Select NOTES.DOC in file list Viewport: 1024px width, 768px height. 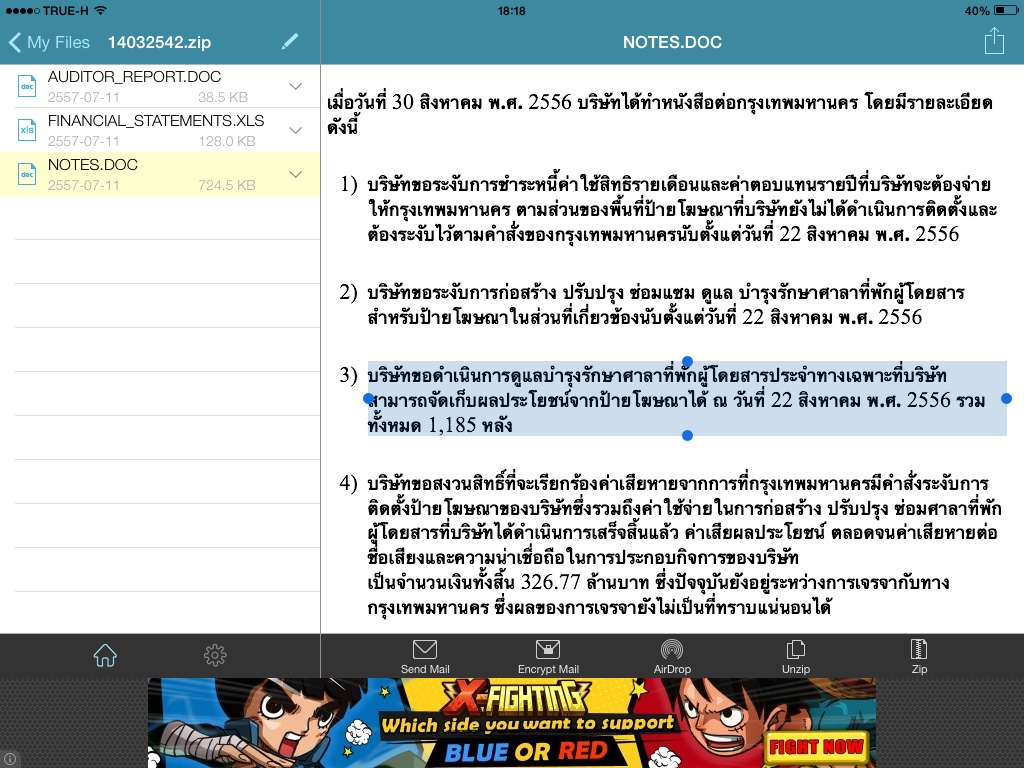pos(160,174)
